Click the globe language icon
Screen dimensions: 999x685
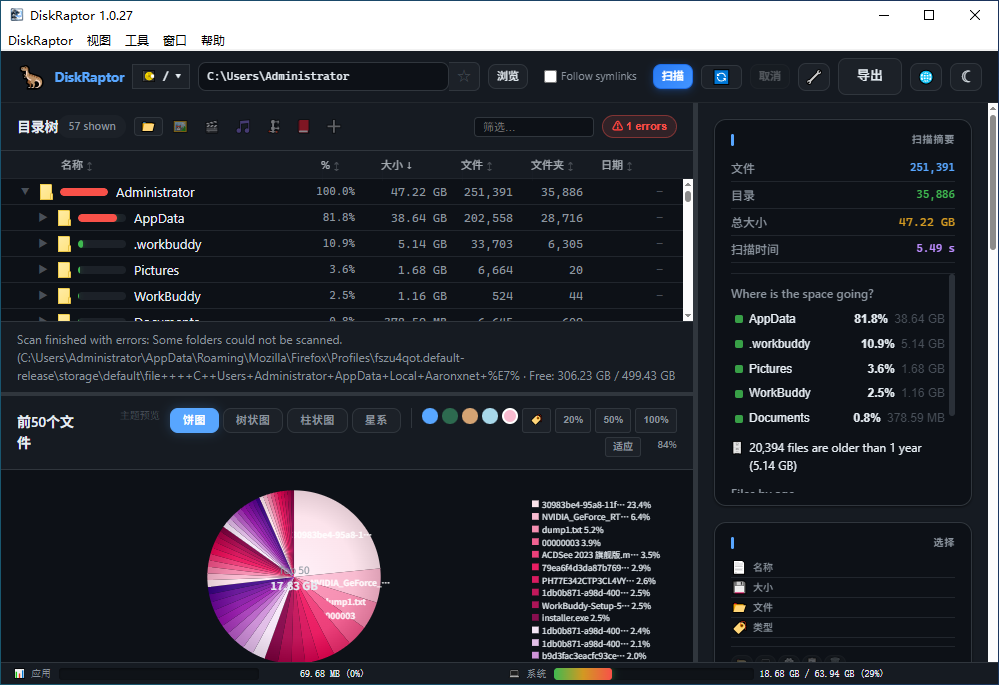click(x=926, y=76)
